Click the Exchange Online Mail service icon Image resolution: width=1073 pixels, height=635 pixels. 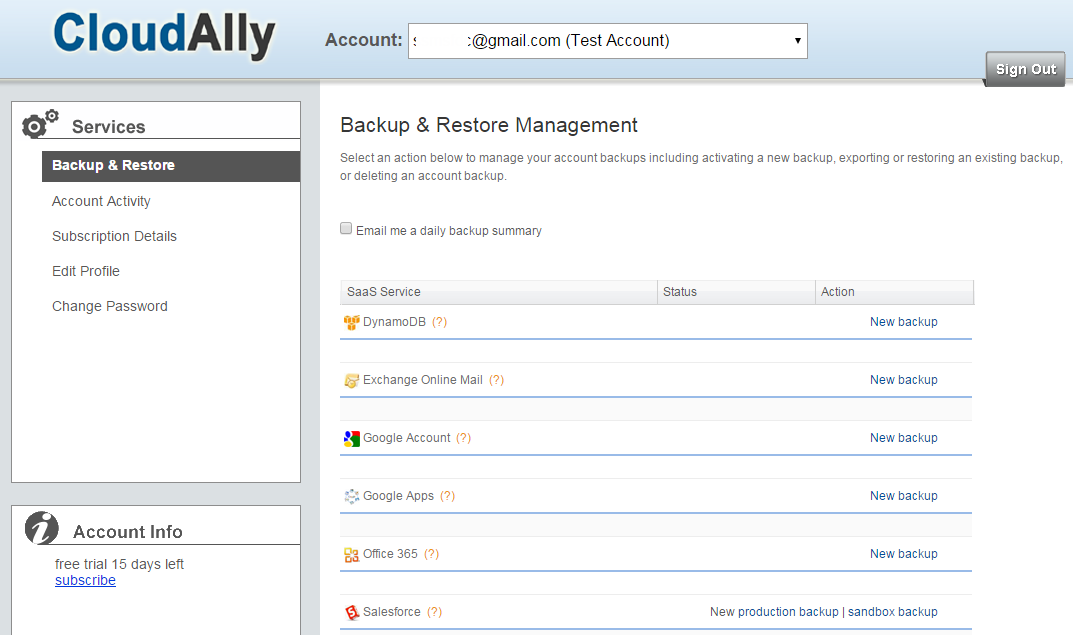352,379
